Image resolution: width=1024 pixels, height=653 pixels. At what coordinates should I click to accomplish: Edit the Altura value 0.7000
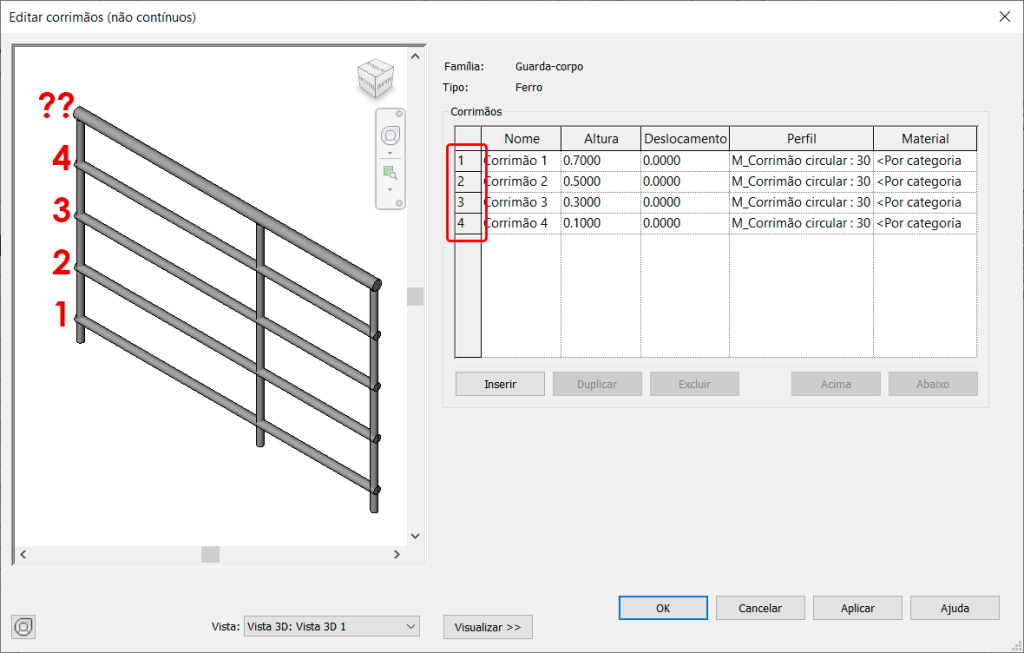(x=601, y=161)
